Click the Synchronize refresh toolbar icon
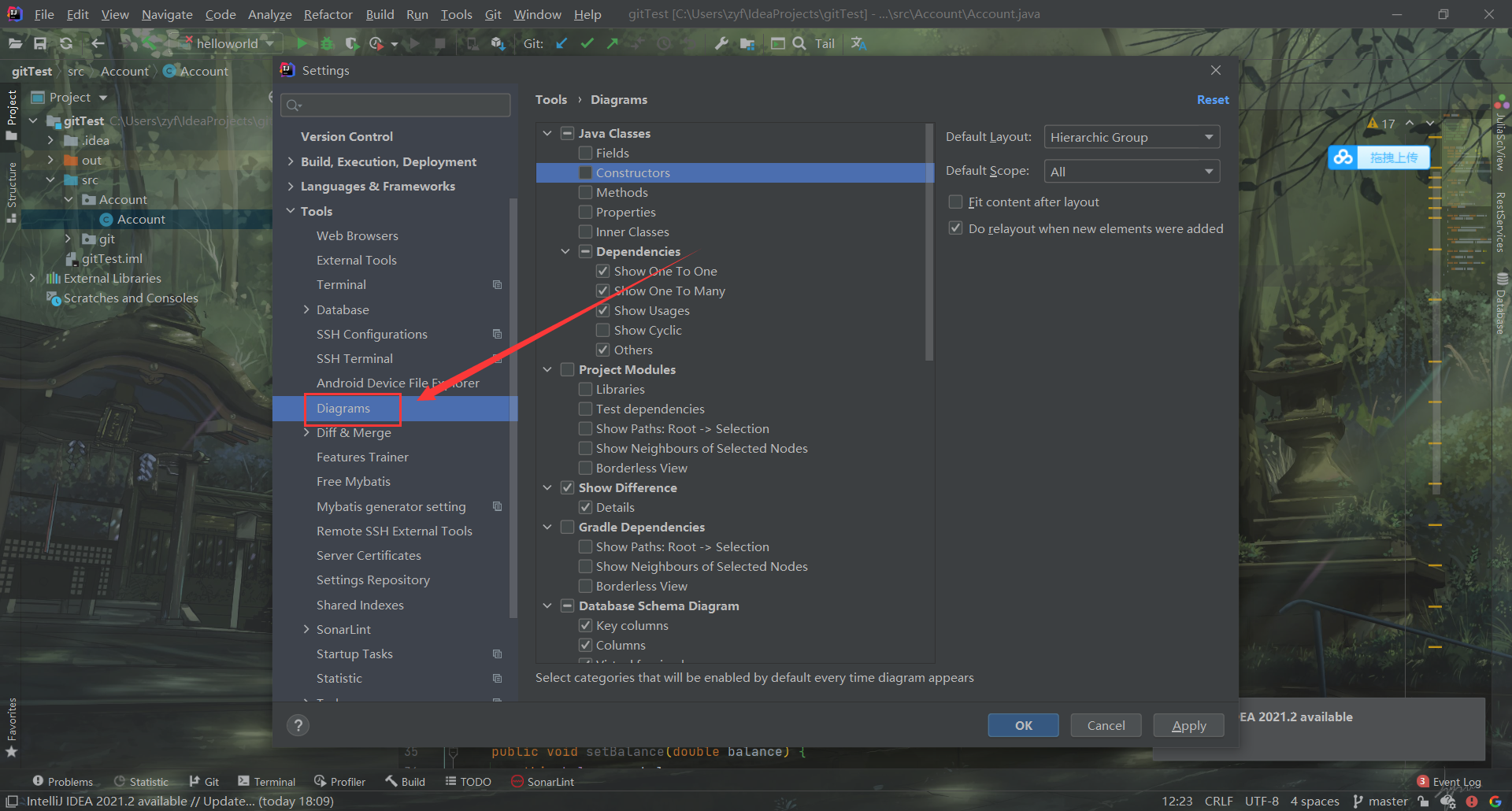1512x811 pixels. [66, 43]
